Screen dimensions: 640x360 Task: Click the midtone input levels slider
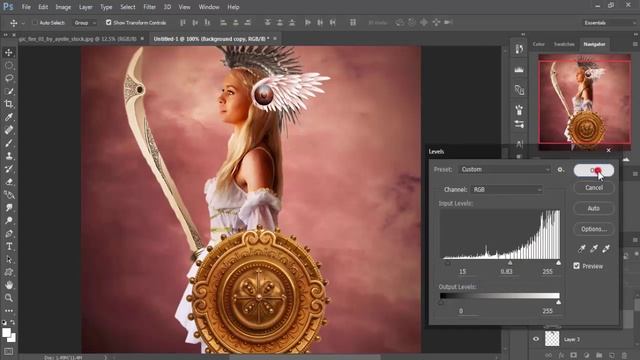click(x=510, y=263)
